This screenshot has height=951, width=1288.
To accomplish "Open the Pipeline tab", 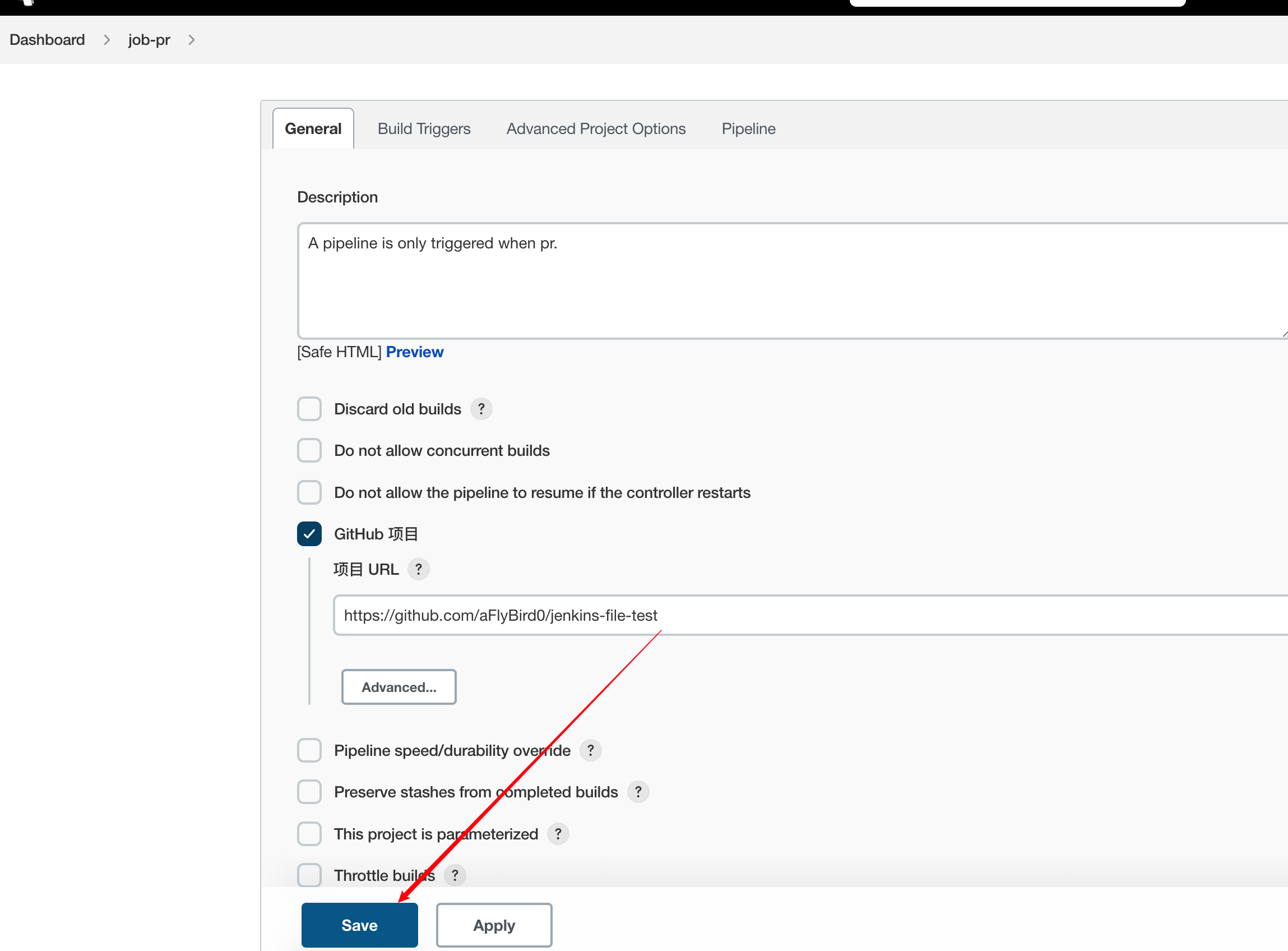I will (748, 128).
